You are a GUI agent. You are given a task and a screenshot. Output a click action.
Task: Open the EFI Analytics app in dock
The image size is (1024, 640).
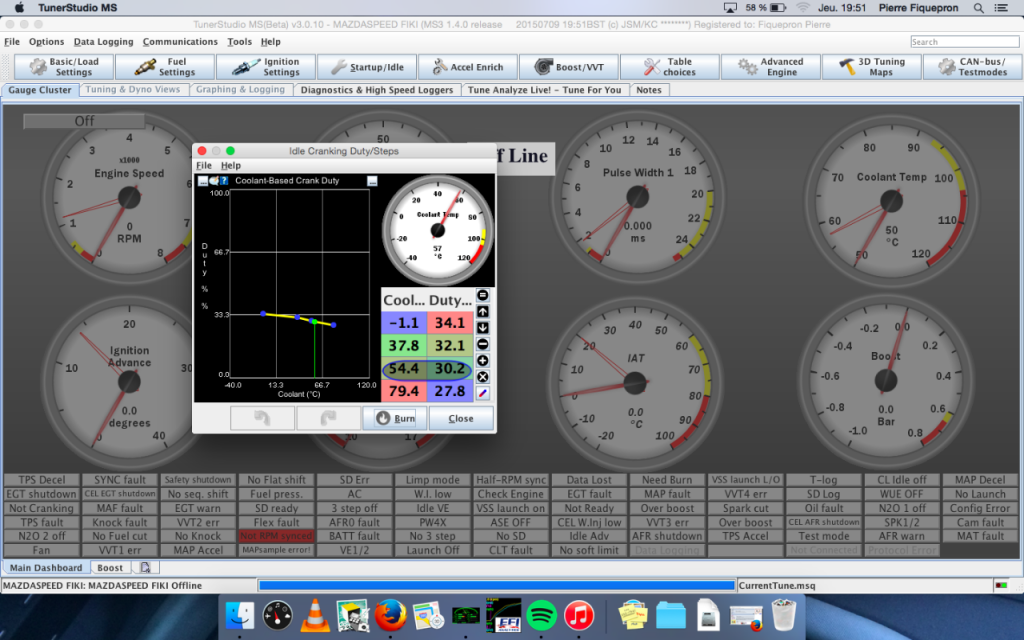pyautogui.click(x=504, y=616)
